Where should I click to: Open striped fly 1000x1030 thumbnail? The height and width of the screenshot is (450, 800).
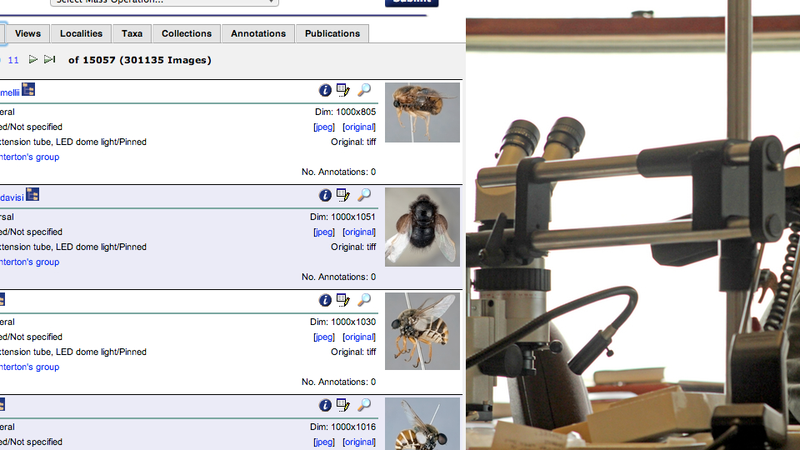422,331
